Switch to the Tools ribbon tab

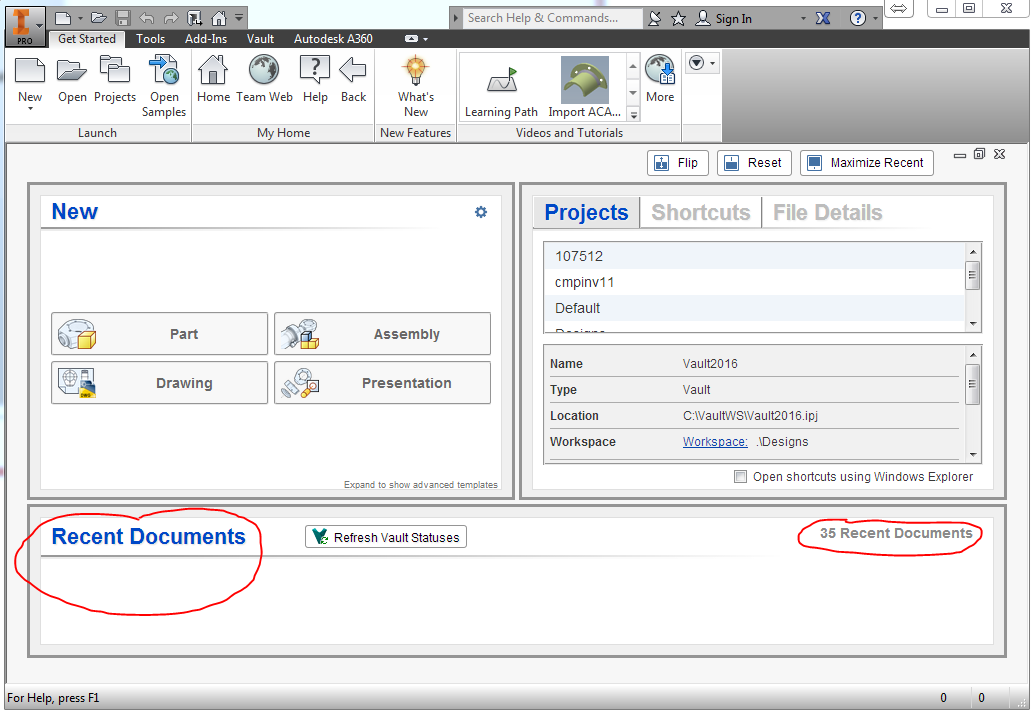150,39
